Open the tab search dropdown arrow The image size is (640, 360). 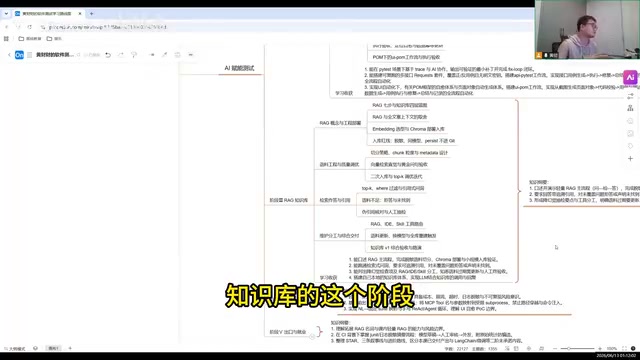[x=6, y=13]
